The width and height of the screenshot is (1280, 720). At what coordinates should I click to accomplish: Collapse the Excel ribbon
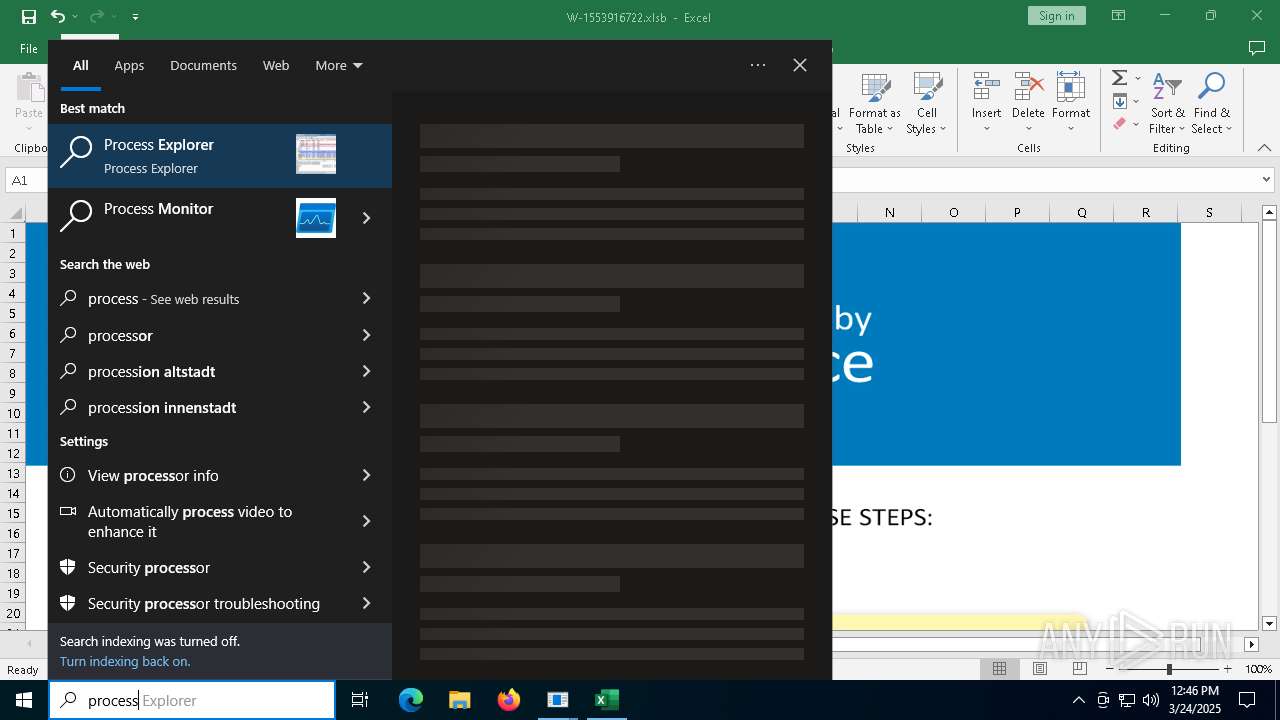[1264, 148]
